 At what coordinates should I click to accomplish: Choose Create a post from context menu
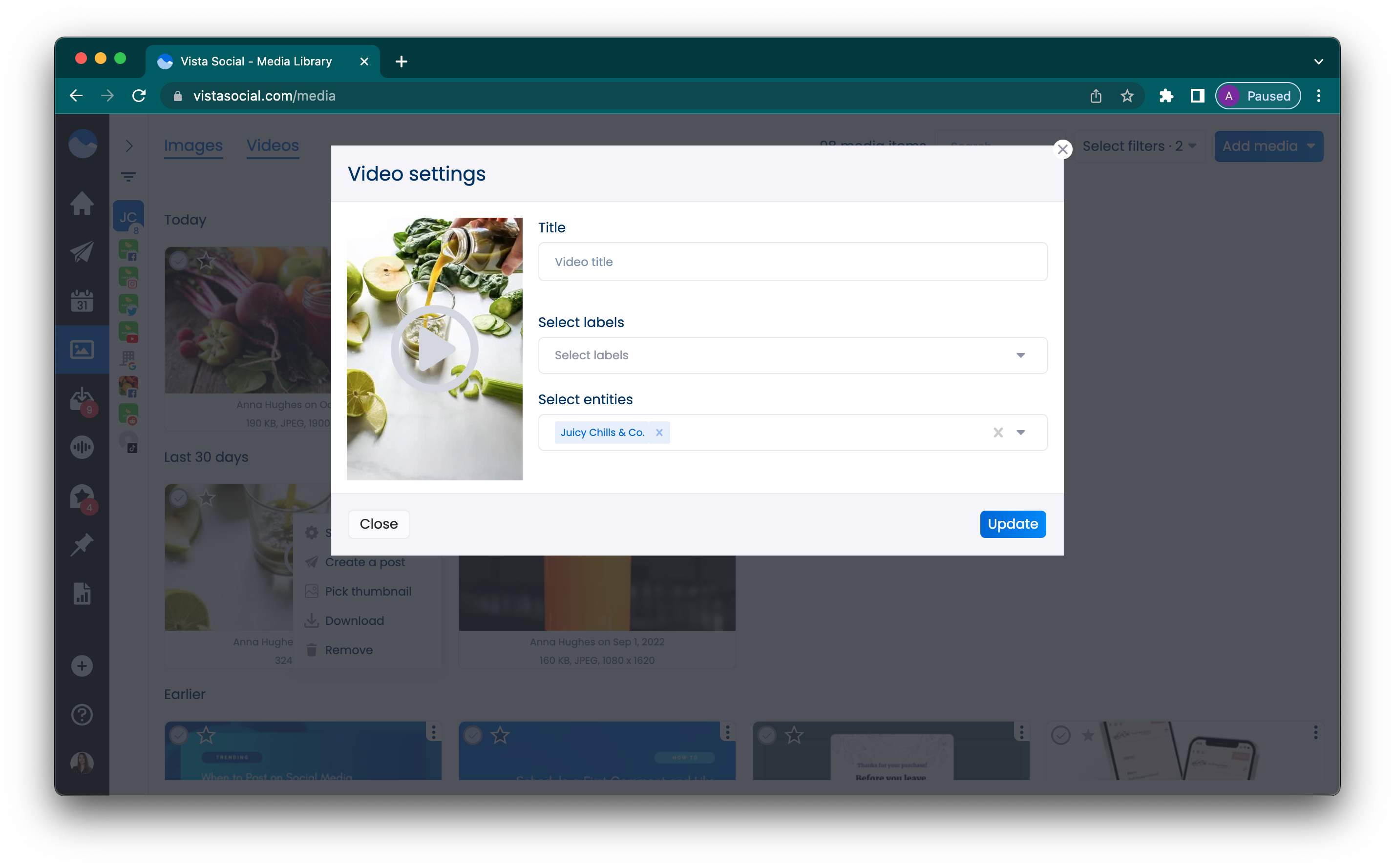[355, 562]
